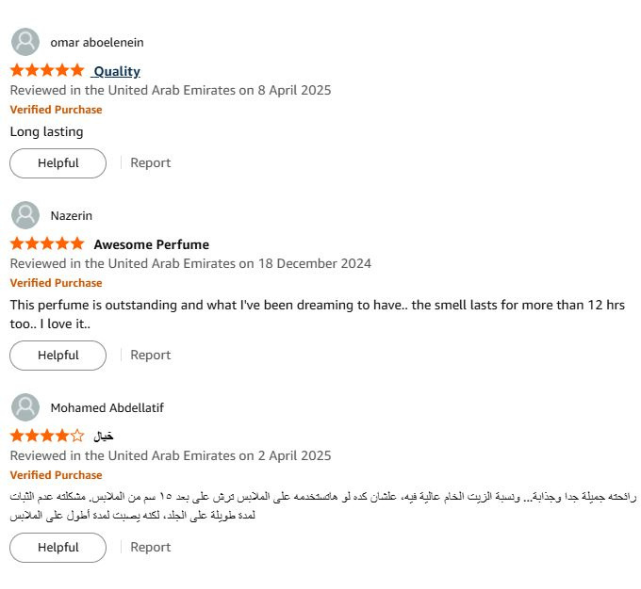
Task: Click Verified Purchase label on omar's review
Action: [x=56, y=110]
